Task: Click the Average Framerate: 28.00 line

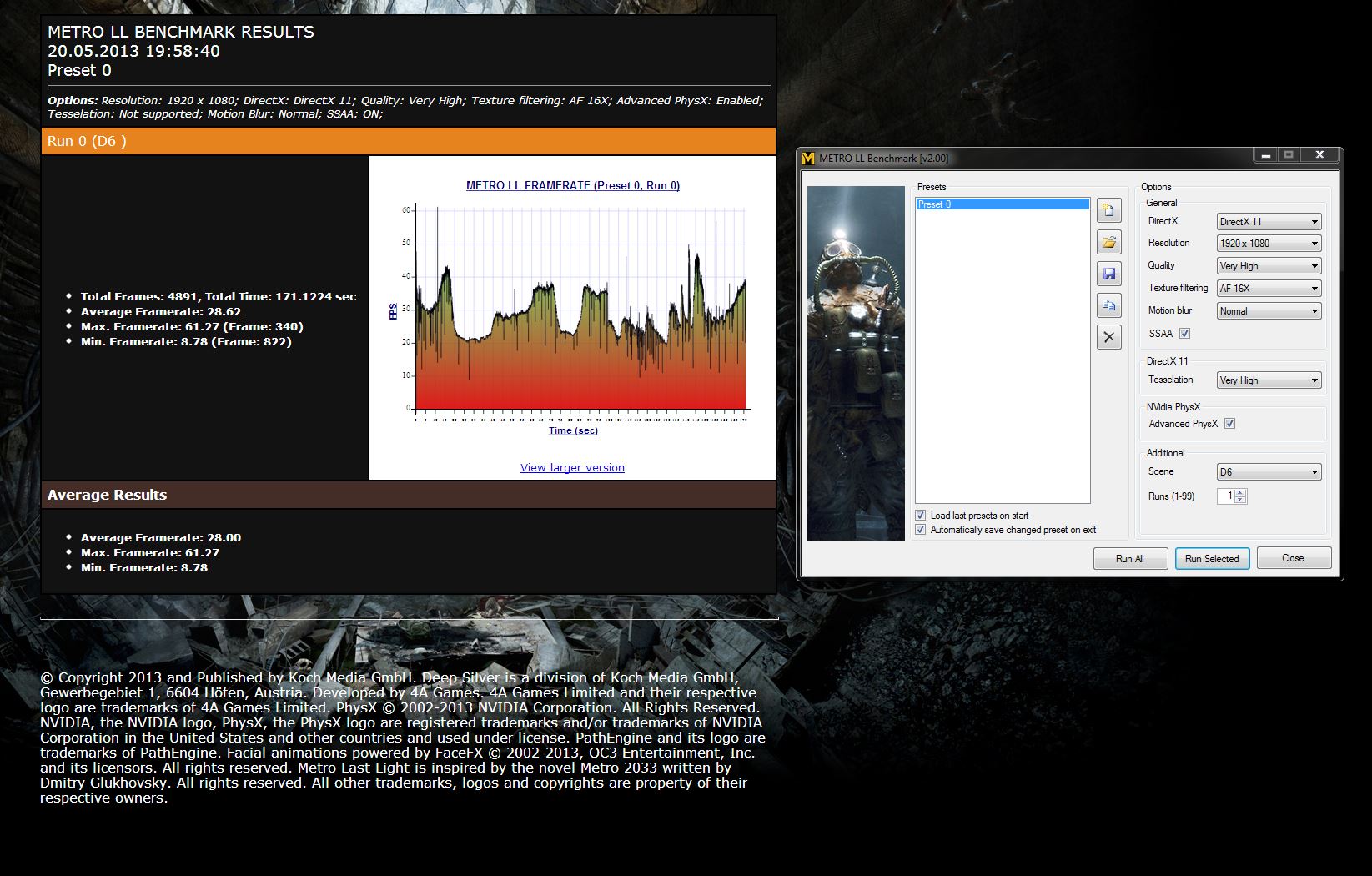Action: pyautogui.click(x=161, y=538)
